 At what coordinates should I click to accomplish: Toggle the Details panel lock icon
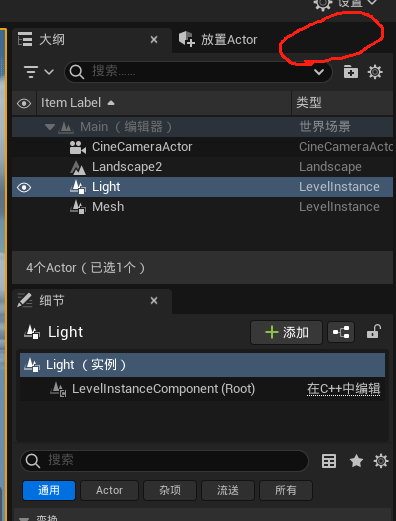[x=374, y=332]
